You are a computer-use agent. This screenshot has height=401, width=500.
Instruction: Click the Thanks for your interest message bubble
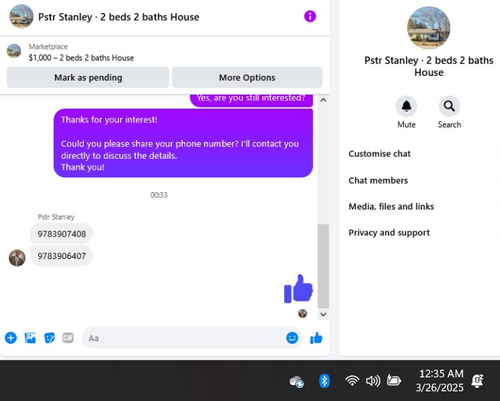pyautogui.click(x=183, y=143)
